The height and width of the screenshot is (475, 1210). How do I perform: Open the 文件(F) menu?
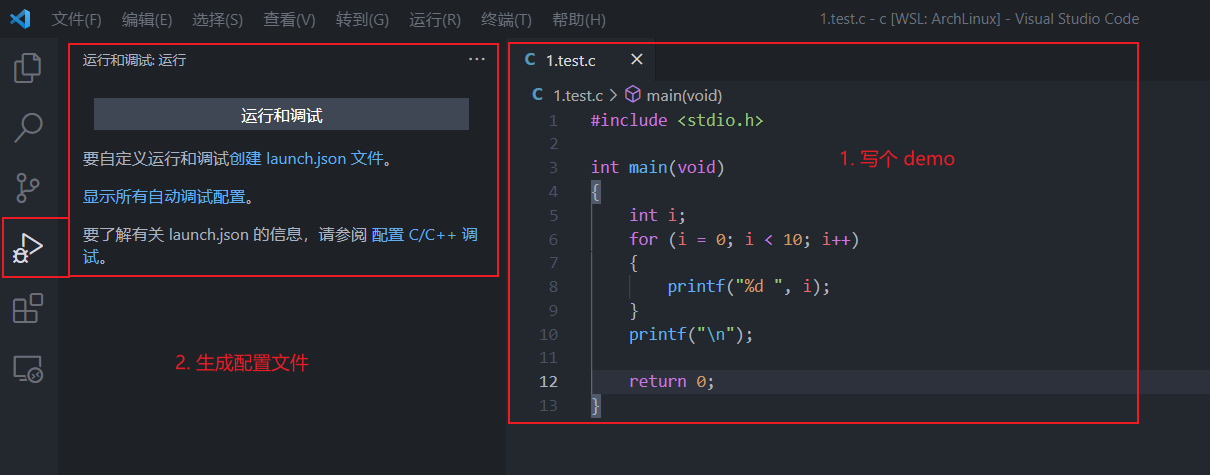[76, 19]
